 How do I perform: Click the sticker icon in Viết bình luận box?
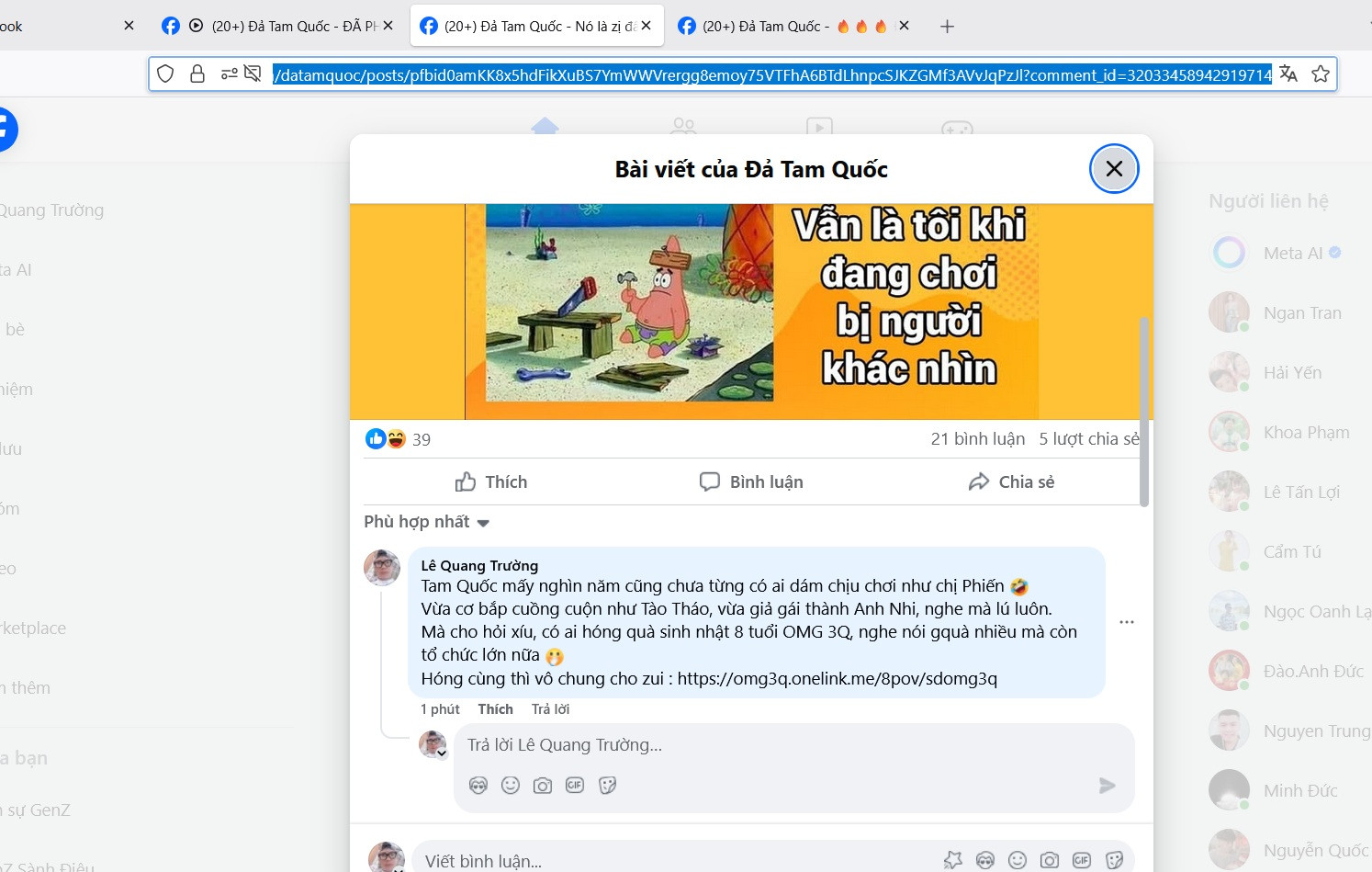(1114, 860)
